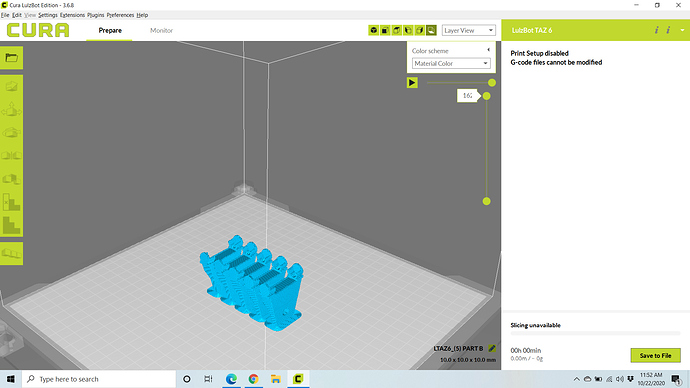The image size is (690, 388).
Task: Switch to the Prepare tab
Action: 110,30
